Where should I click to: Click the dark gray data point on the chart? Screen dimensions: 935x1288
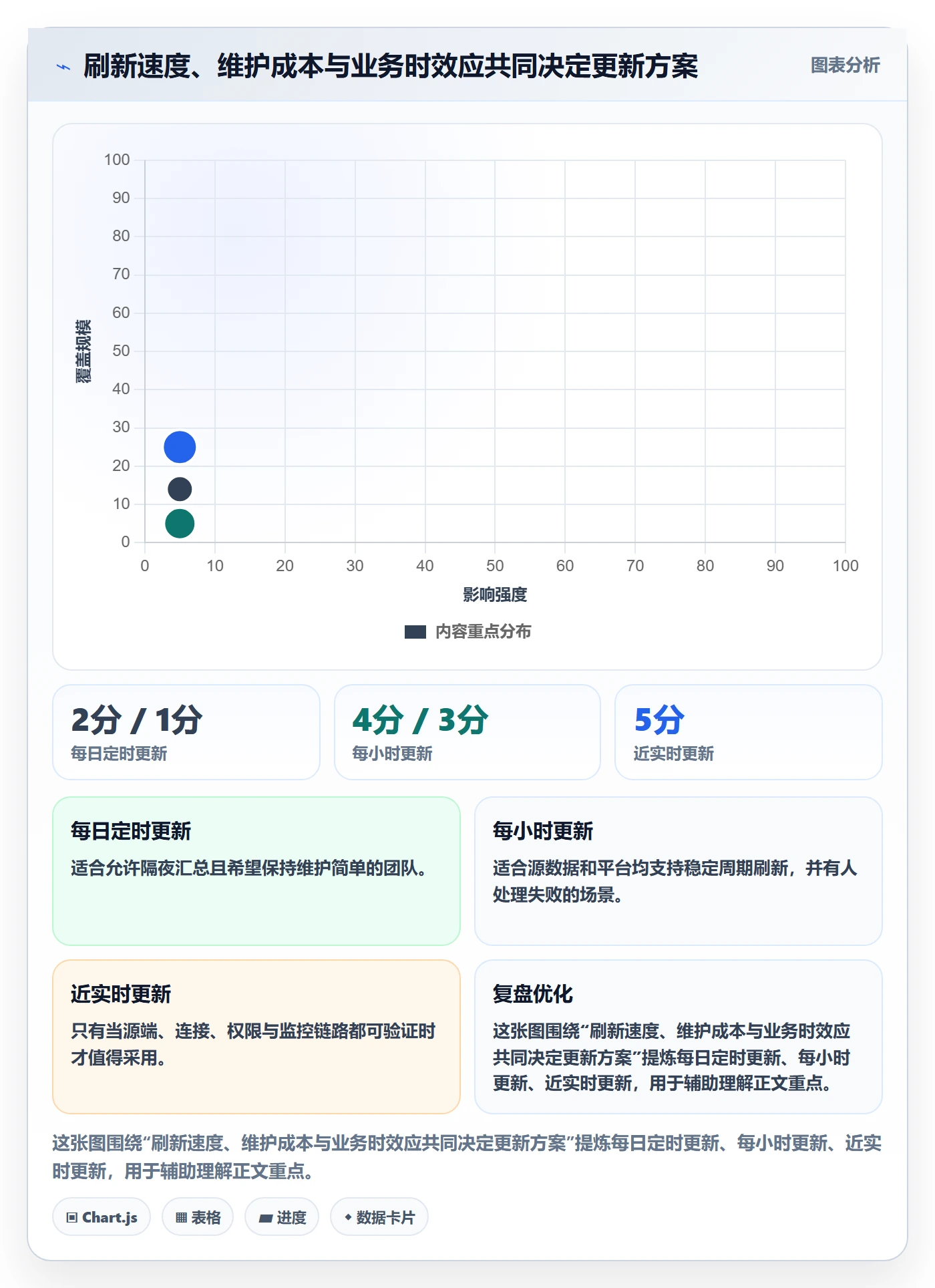click(180, 489)
